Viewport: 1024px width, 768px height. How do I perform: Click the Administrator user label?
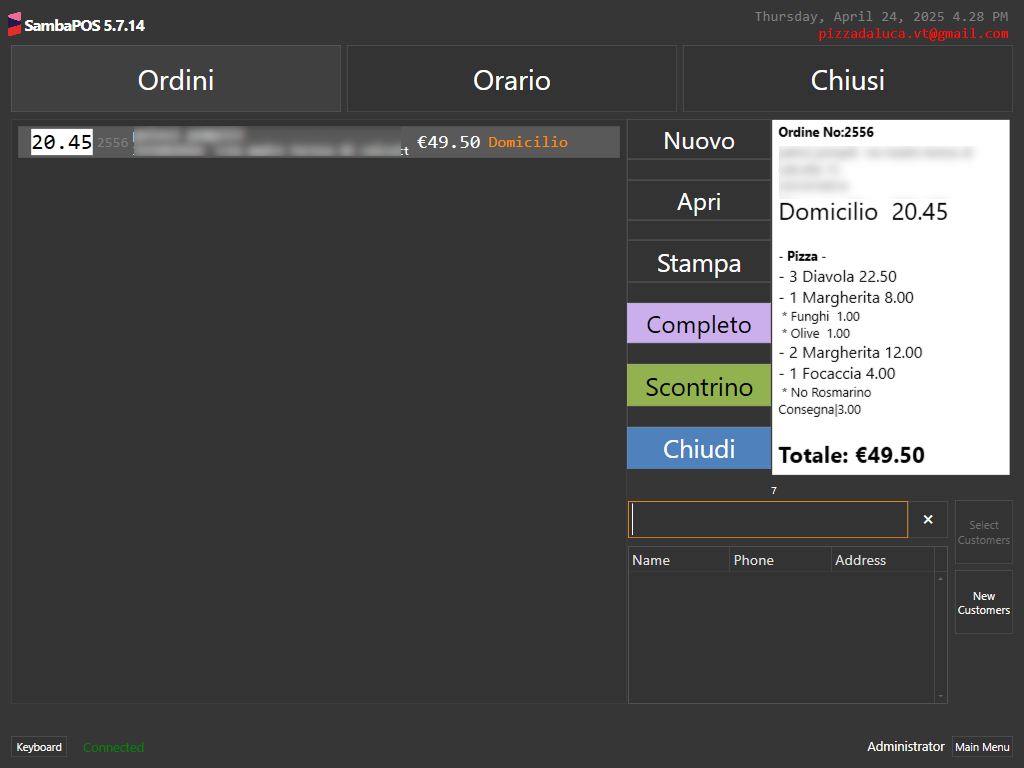pyautogui.click(x=905, y=746)
